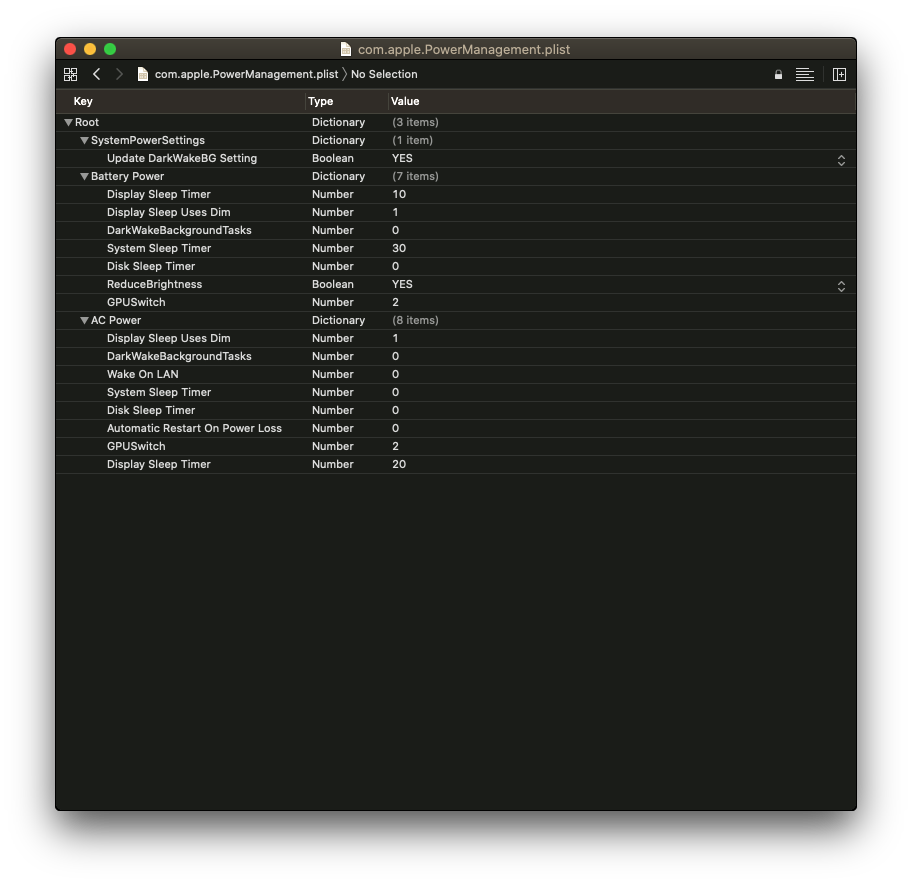Click the Type column header

coord(320,101)
